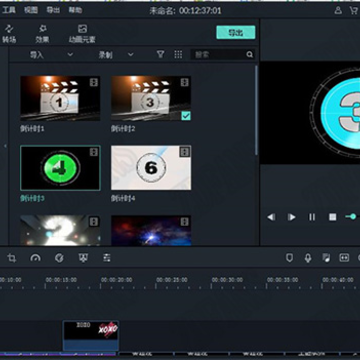Select the 倒计时3 green countdown thumbnail
The width and height of the screenshot is (360, 360).
pyautogui.click(x=60, y=168)
